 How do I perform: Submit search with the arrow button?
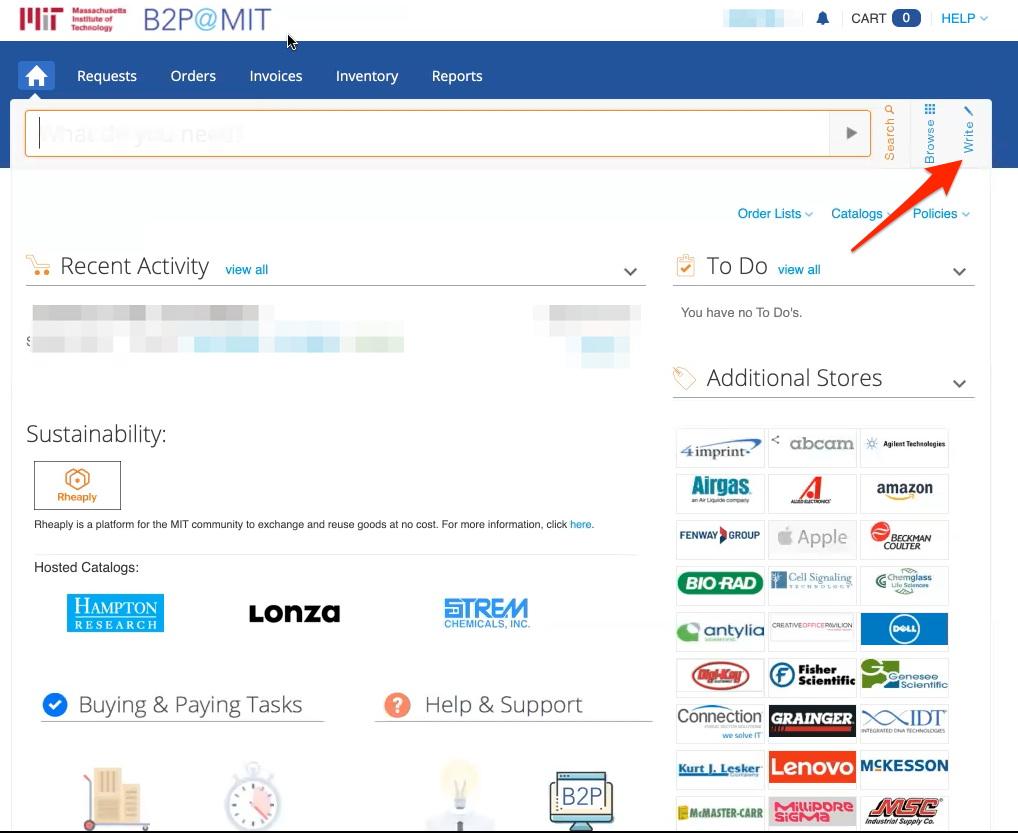point(850,133)
